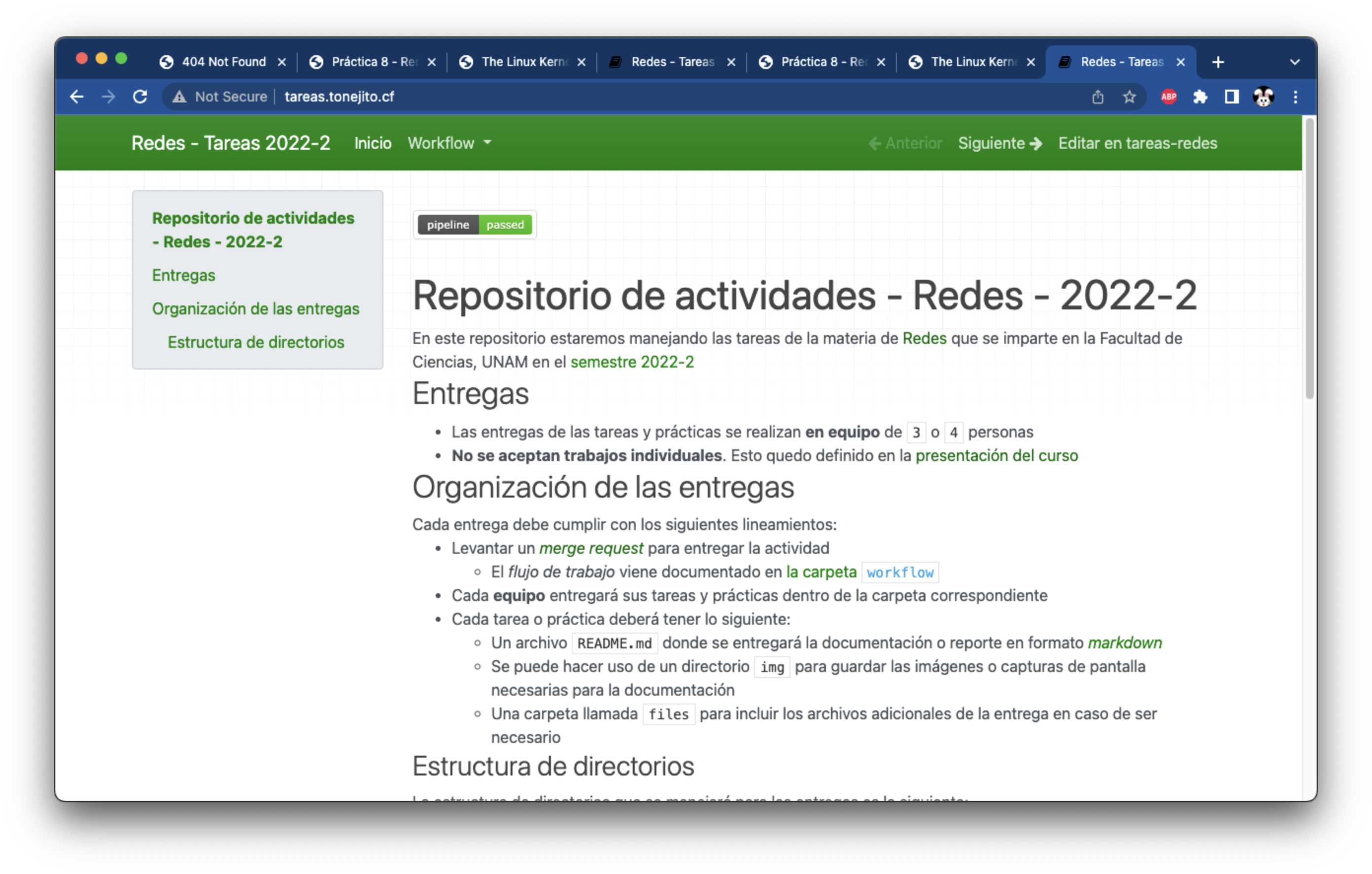Toggle the browser side panel icon
The image size is (1372, 874).
[1231, 97]
